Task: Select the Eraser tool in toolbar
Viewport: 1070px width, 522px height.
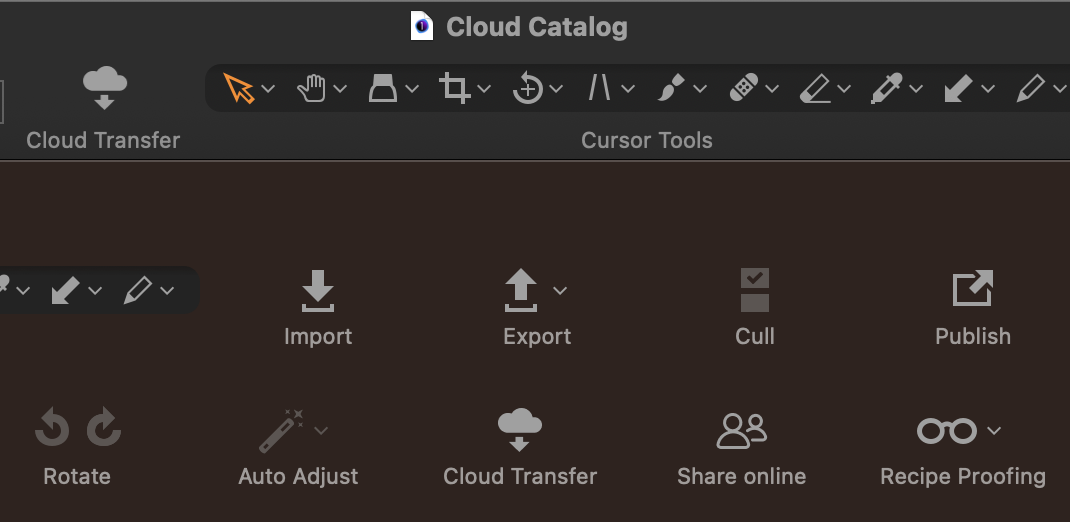Action: point(815,89)
